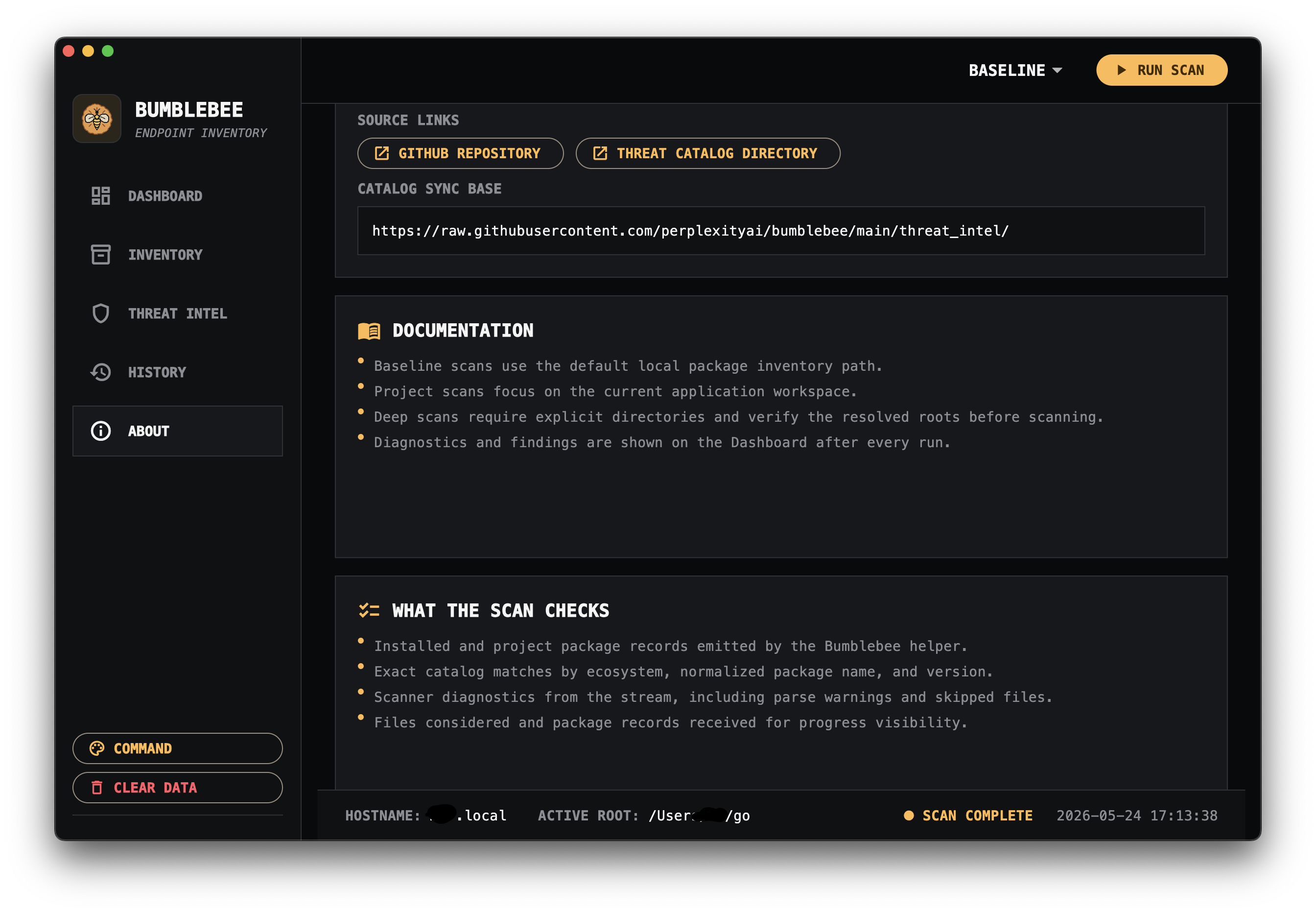Click the 2026-05-24 17:13:38 timestamp

[x=1136, y=815]
